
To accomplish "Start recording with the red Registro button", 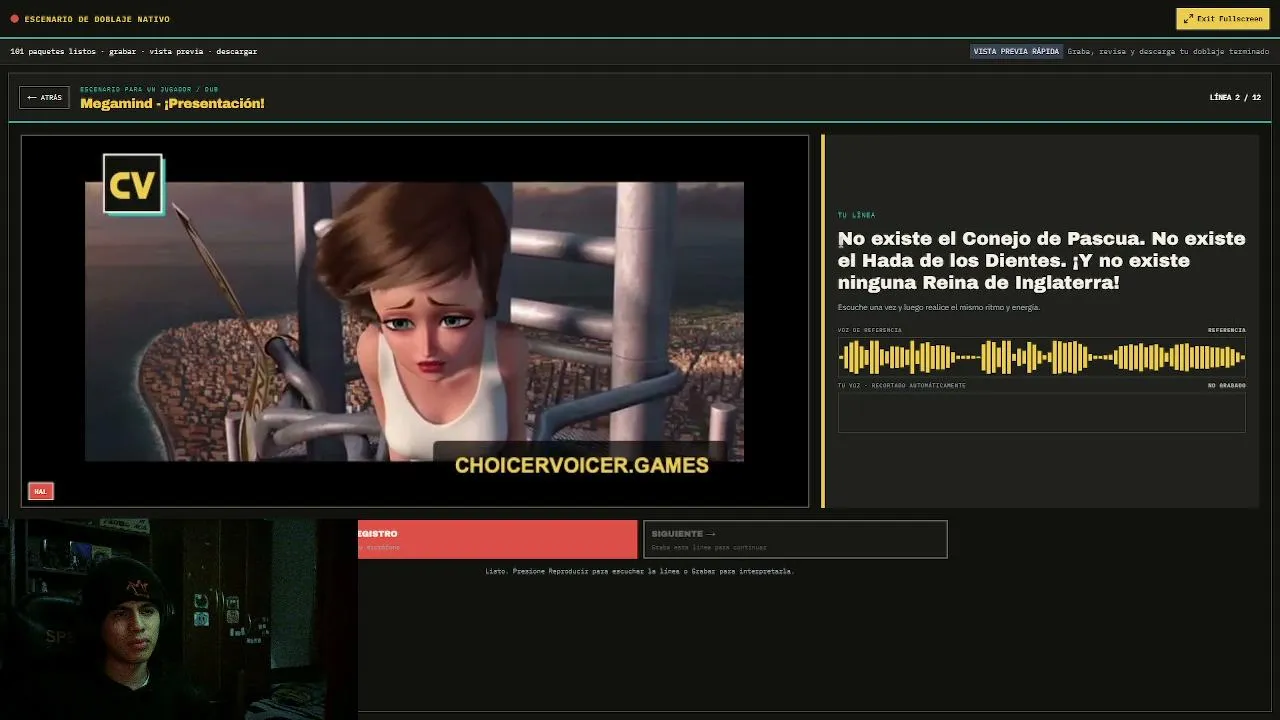I will [x=497, y=539].
